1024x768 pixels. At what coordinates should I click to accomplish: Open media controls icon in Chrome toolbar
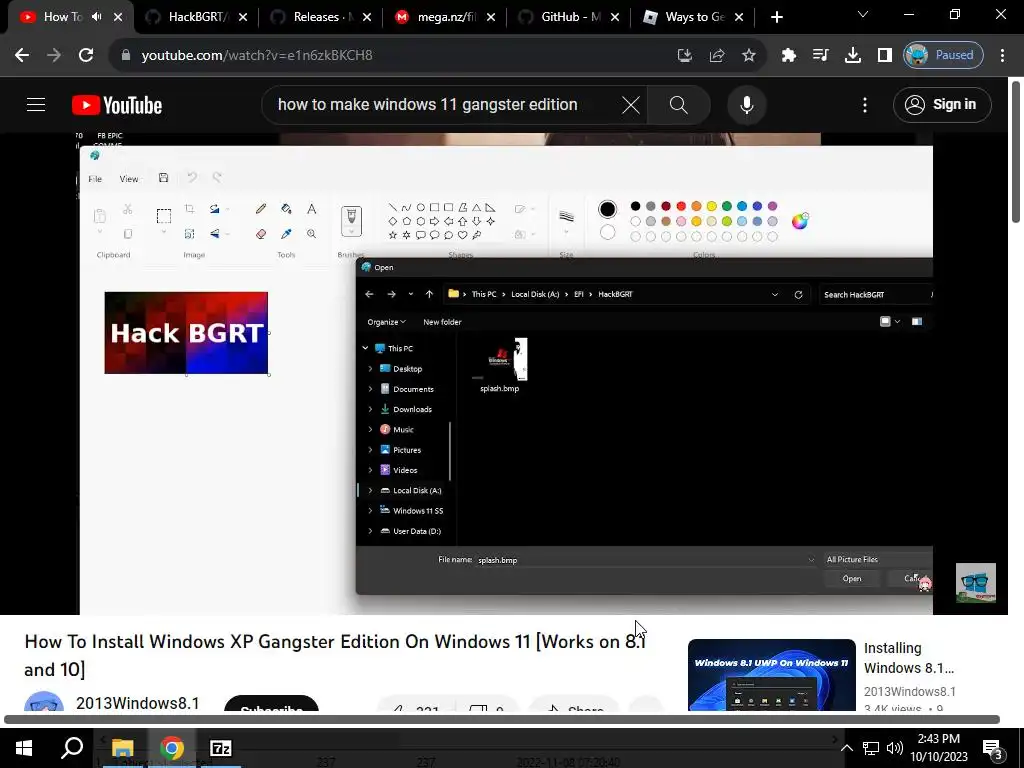tap(820, 55)
